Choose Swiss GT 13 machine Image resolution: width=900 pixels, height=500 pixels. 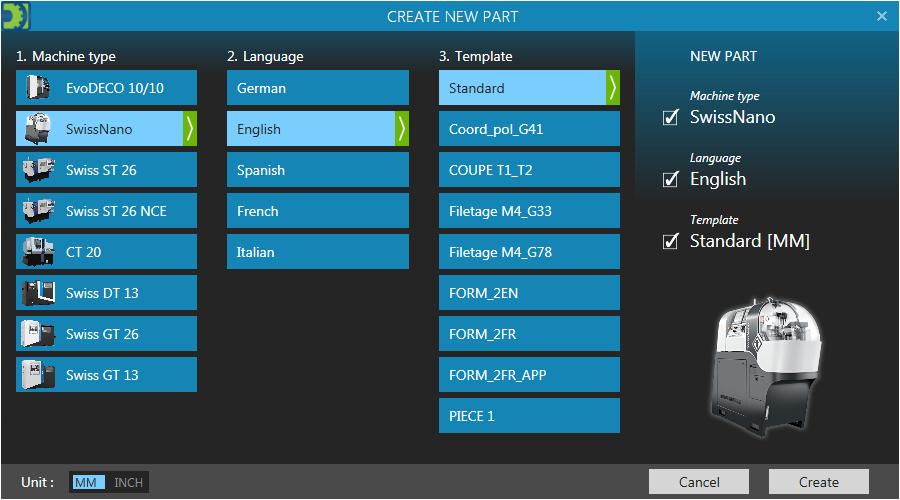point(106,375)
